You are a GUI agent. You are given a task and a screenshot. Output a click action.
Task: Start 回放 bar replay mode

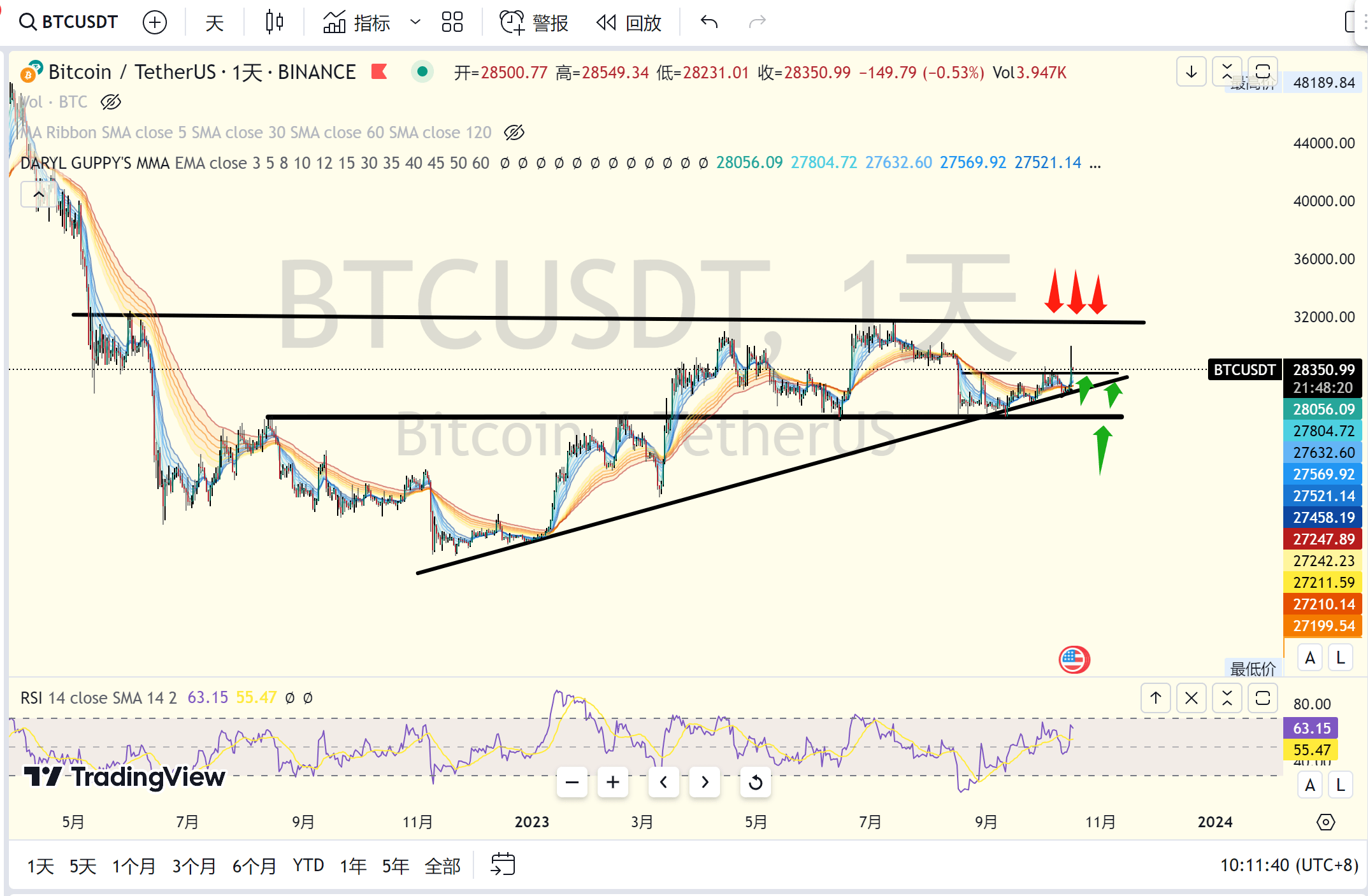[x=630, y=22]
